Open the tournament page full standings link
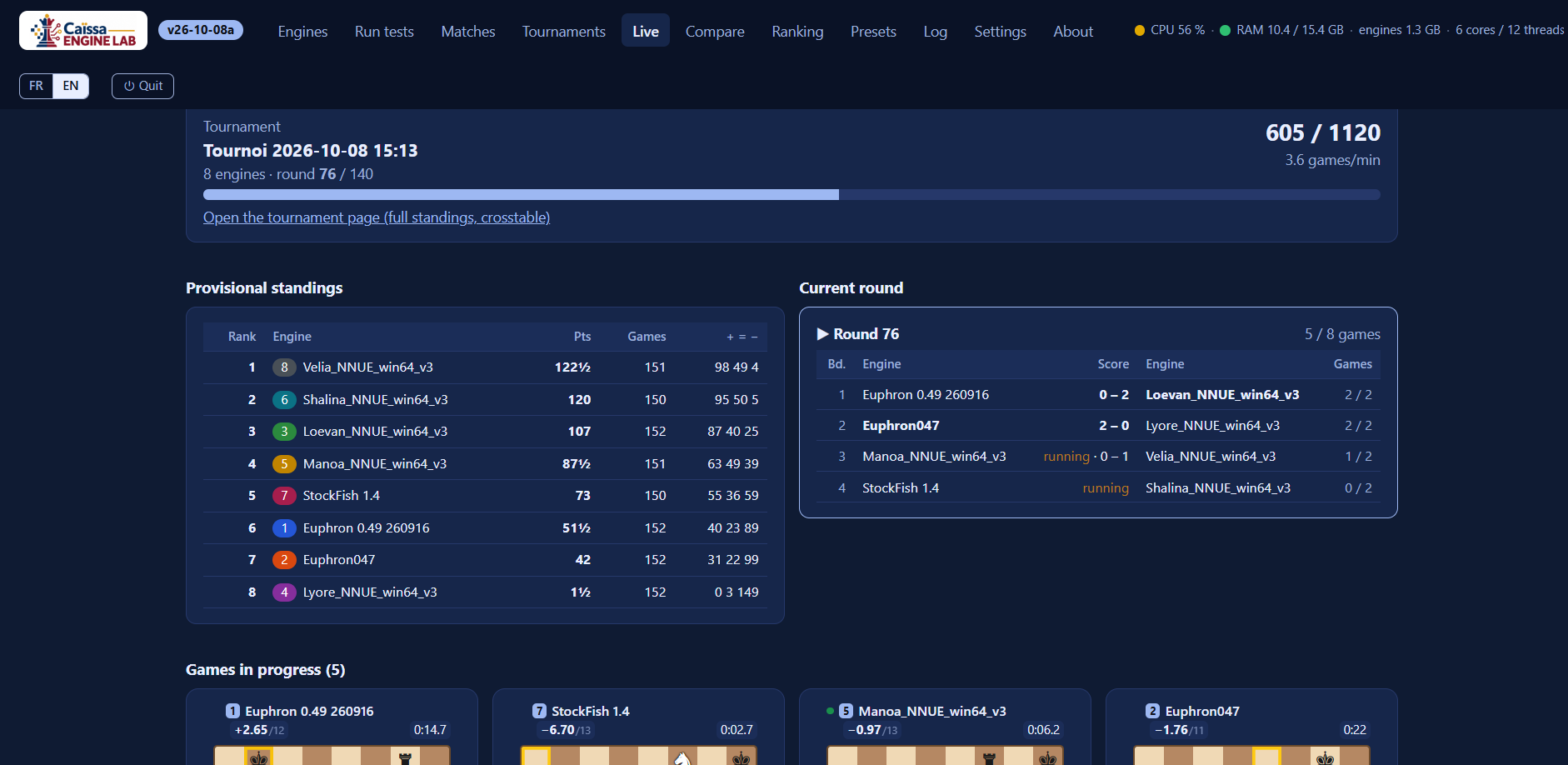 pos(377,217)
